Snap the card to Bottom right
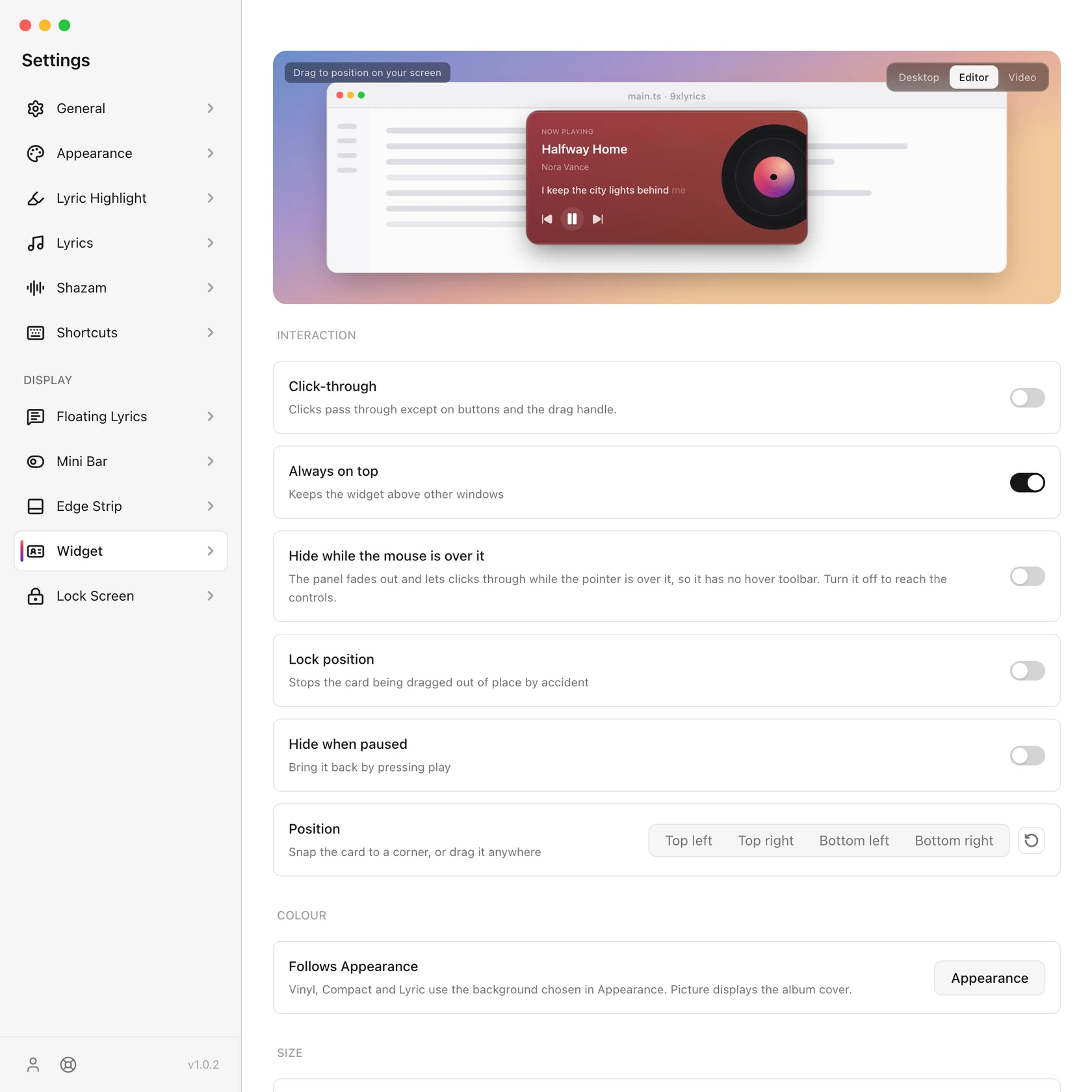 pyautogui.click(x=954, y=840)
